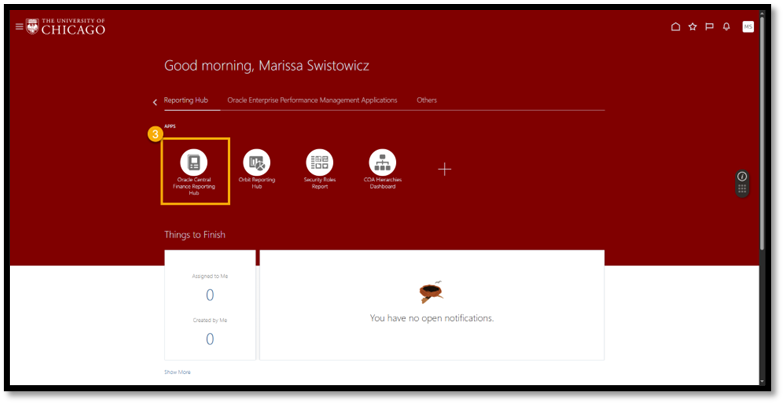Select the Reporting Hub tab
Screen dimensions: 784x403
pyautogui.click(x=186, y=100)
